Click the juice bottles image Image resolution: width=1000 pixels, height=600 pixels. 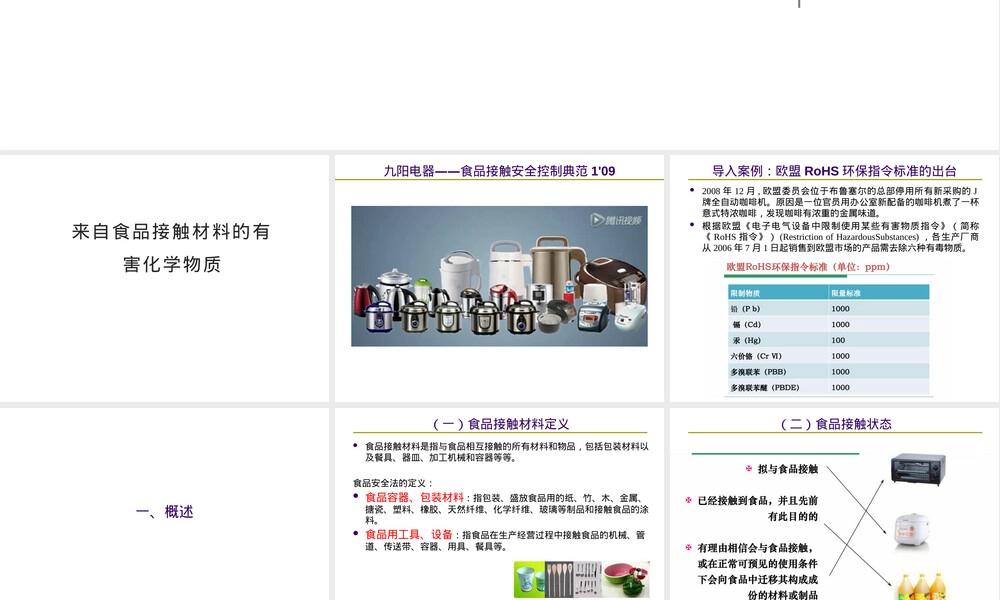click(921, 587)
